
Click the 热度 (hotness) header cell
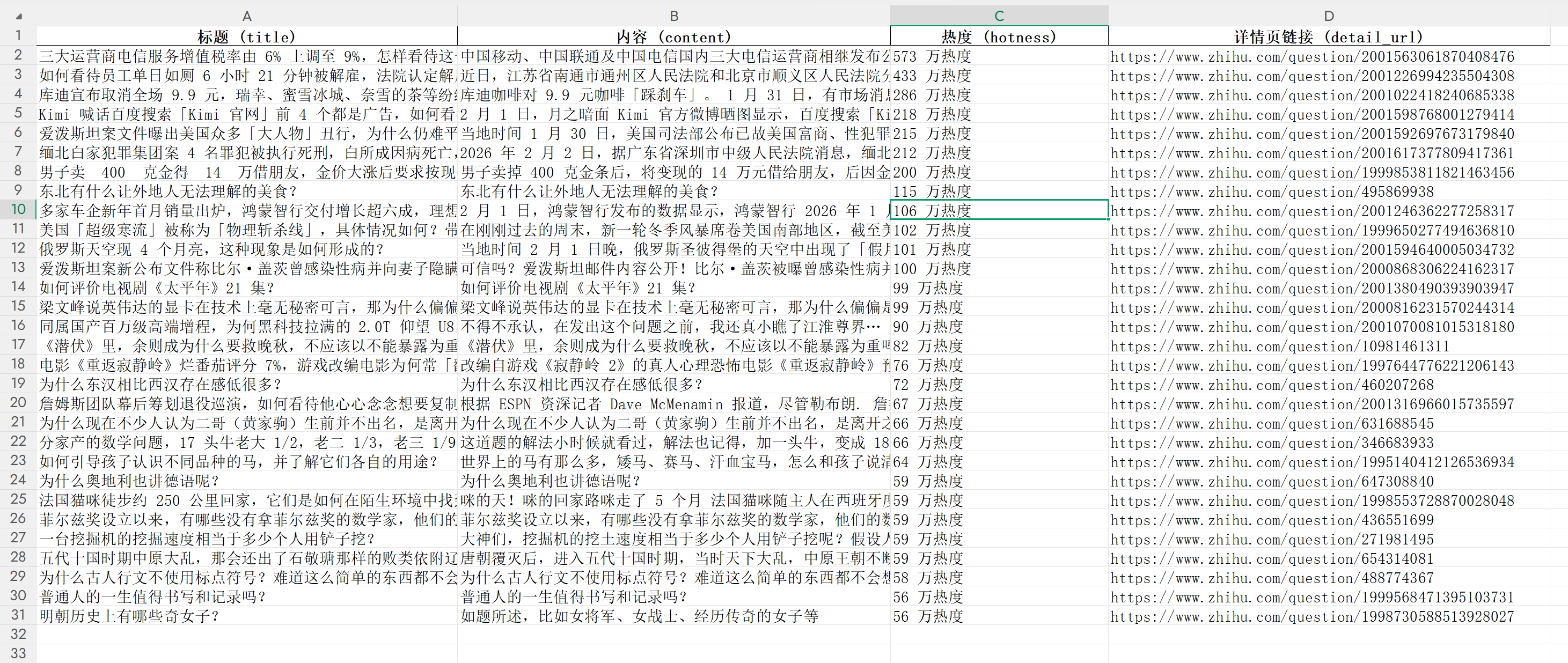998,36
